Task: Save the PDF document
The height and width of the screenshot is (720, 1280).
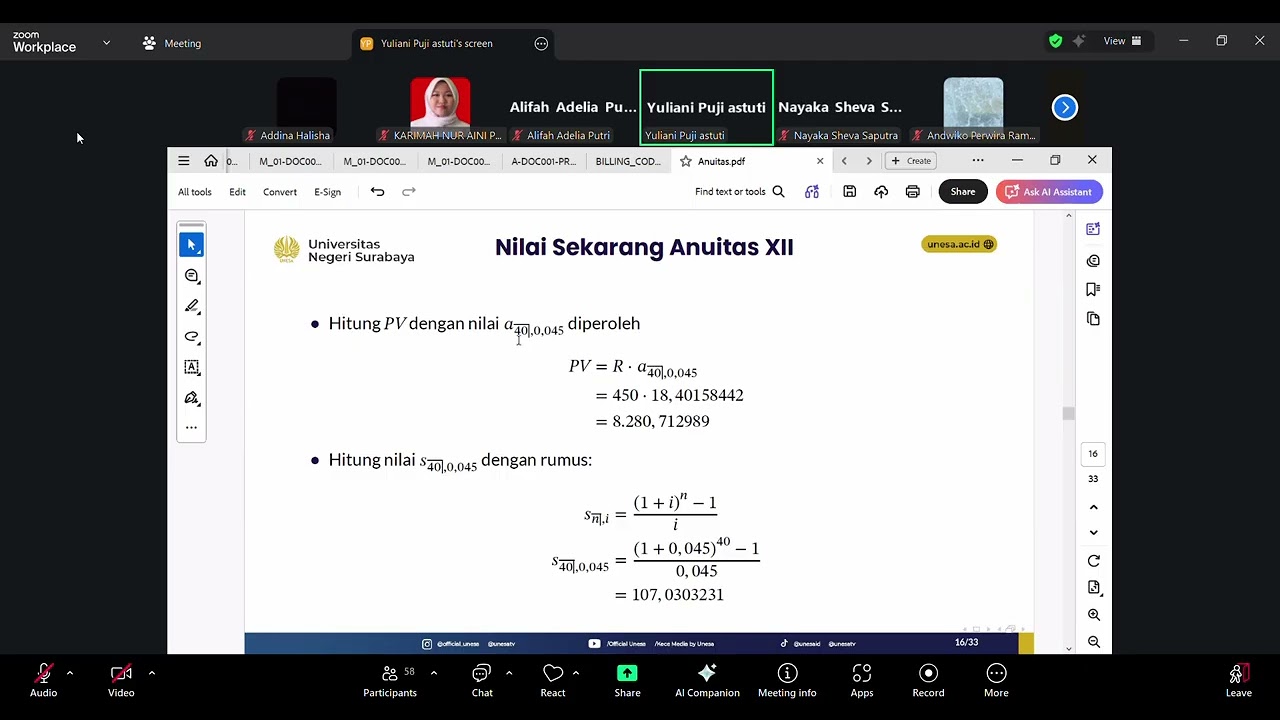Action: (849, 192)
